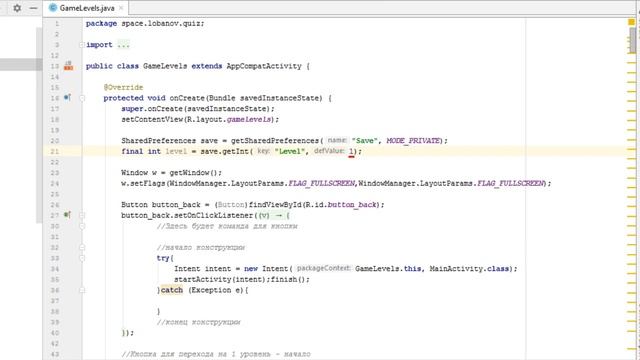Click line number 21 in the gutter
640x360 pixels.
pos(55,151)
